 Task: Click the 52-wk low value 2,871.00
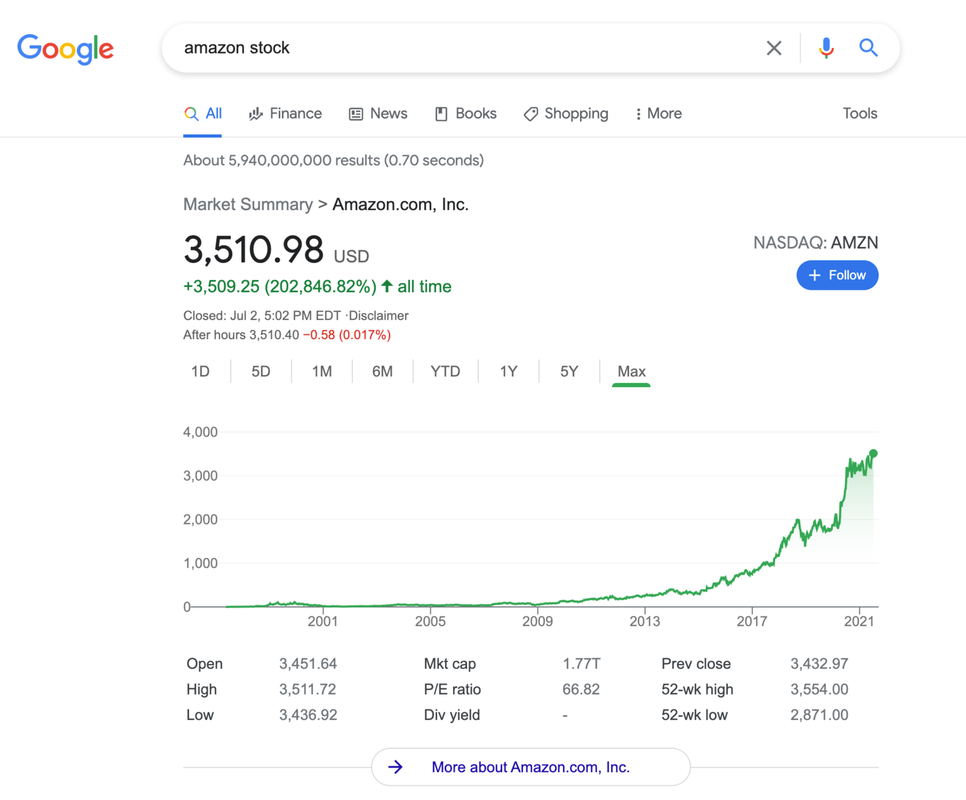[x=819, y=715]
